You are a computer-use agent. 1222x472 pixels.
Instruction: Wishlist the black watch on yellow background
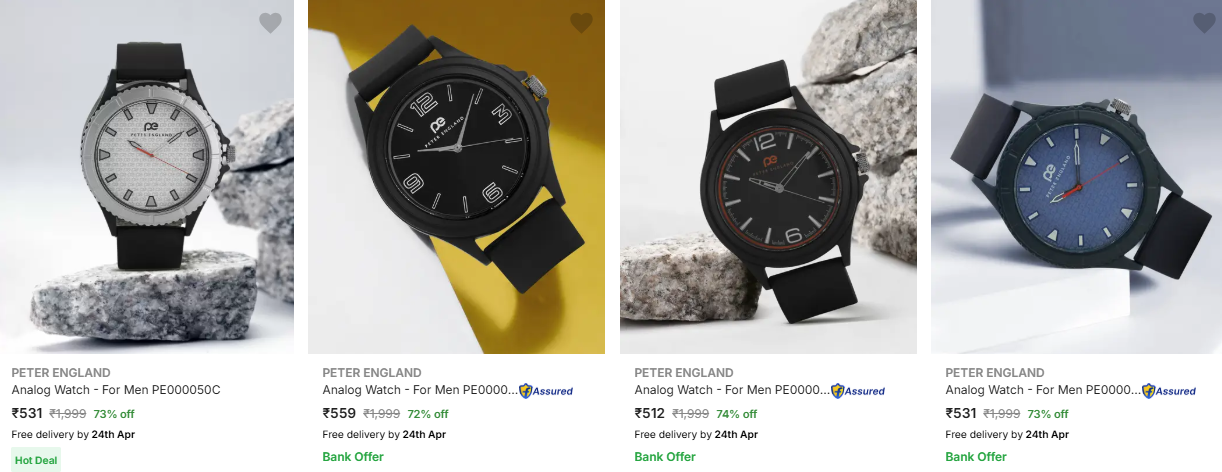pyautogui.click(x=581, y=22)
